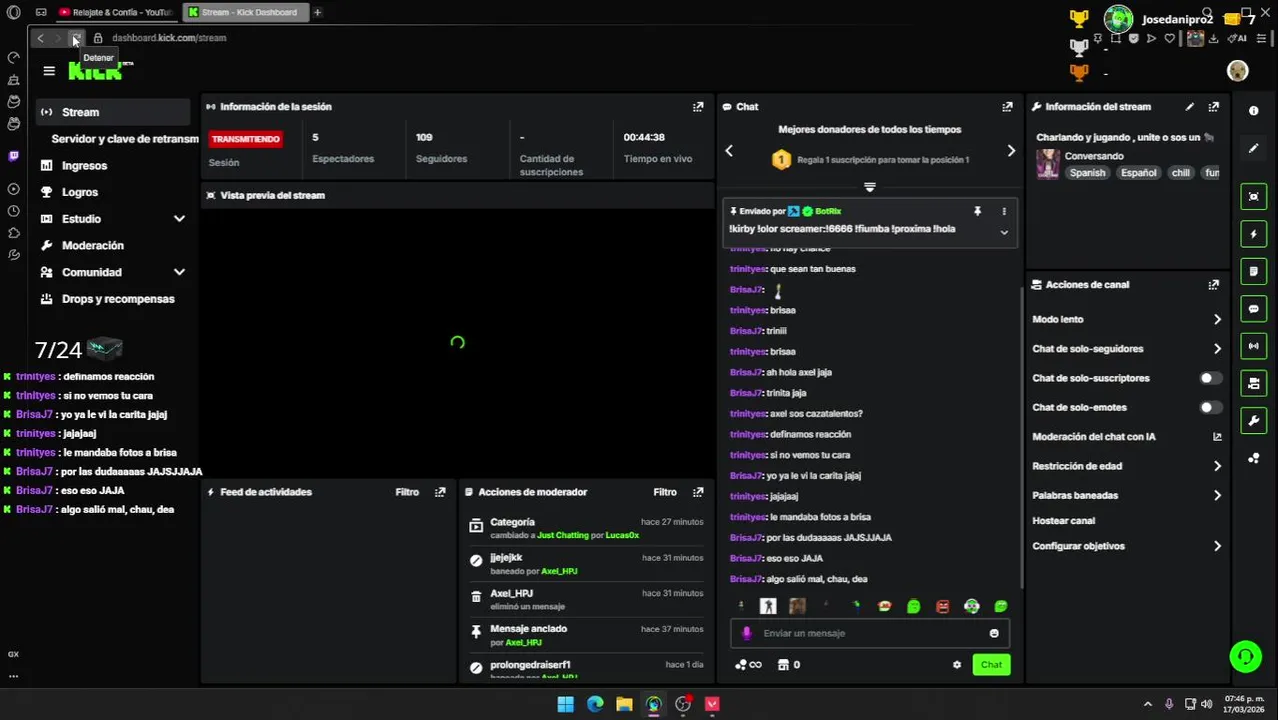This screenshot has width=1278, height=720.
Task: Stop page loading with Detener button
Action: tap(75, 38)
